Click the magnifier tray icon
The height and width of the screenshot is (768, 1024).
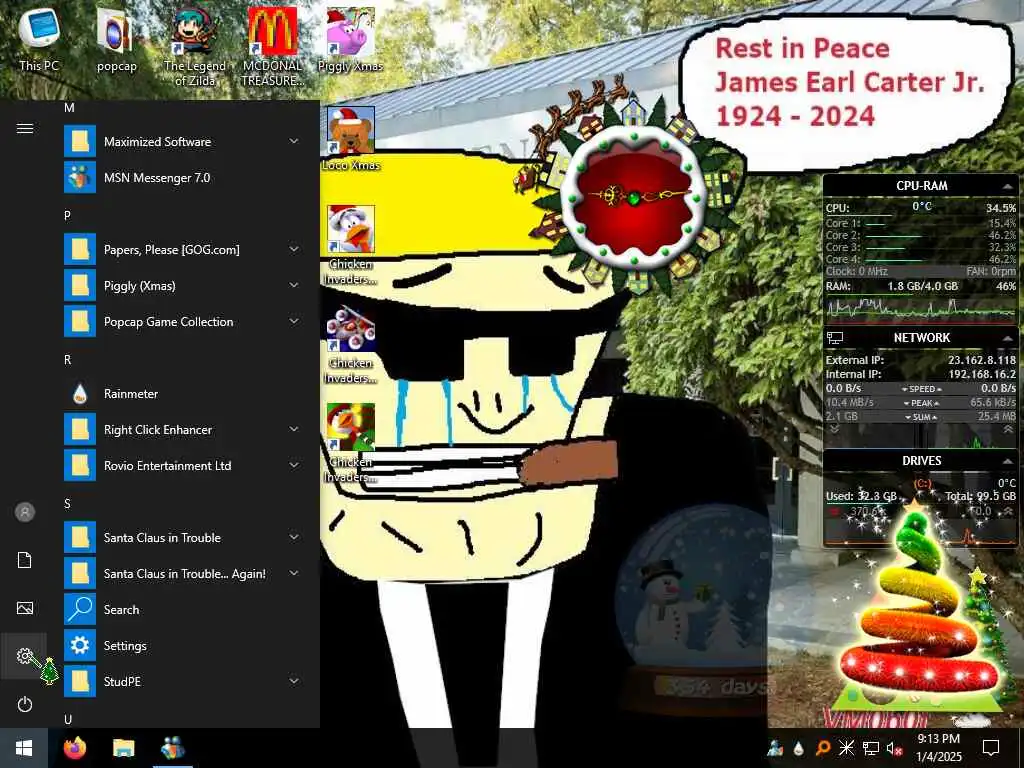823,748
